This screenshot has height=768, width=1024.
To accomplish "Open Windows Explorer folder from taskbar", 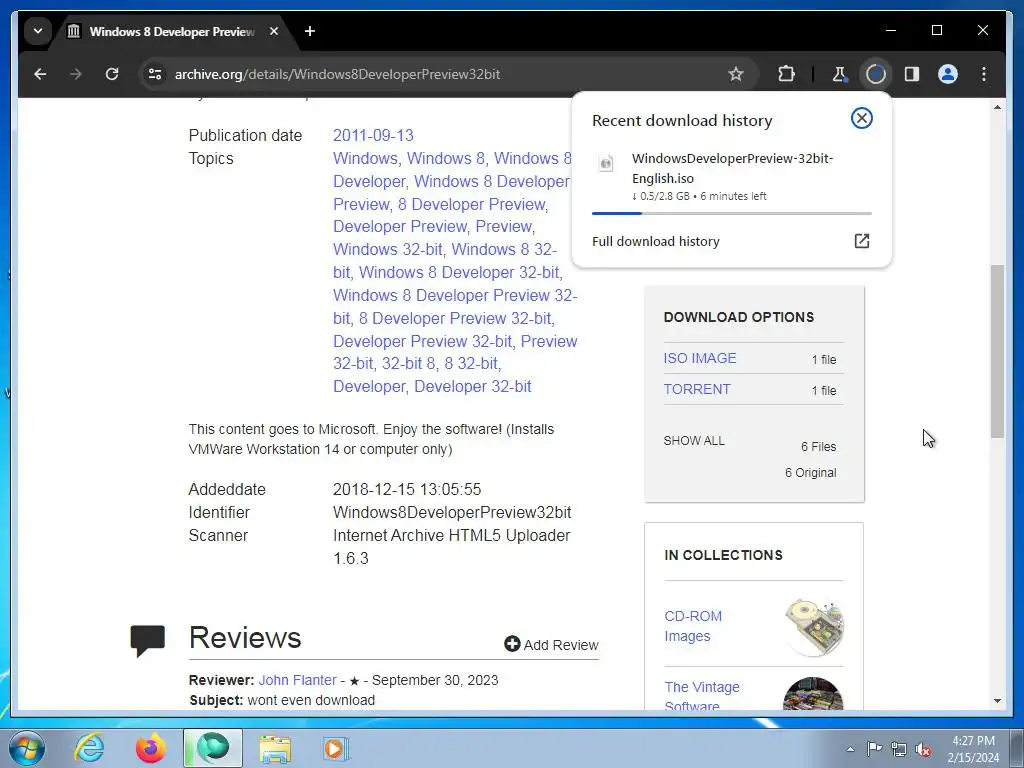I will [x=275, y=748].
